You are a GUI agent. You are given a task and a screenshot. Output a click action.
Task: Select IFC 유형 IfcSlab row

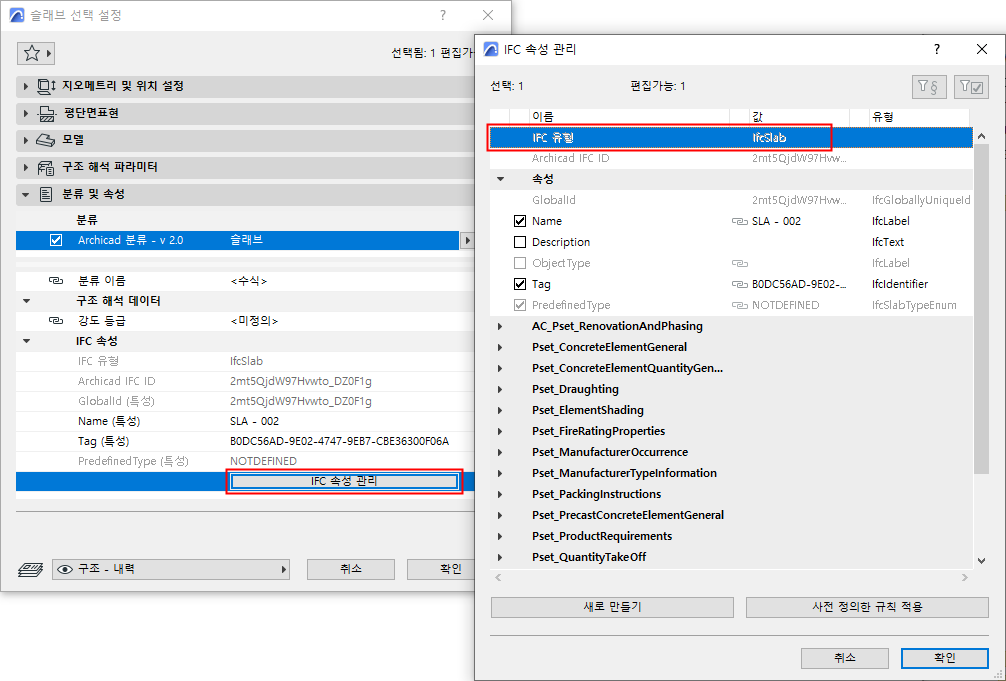[x=731, y=137]
